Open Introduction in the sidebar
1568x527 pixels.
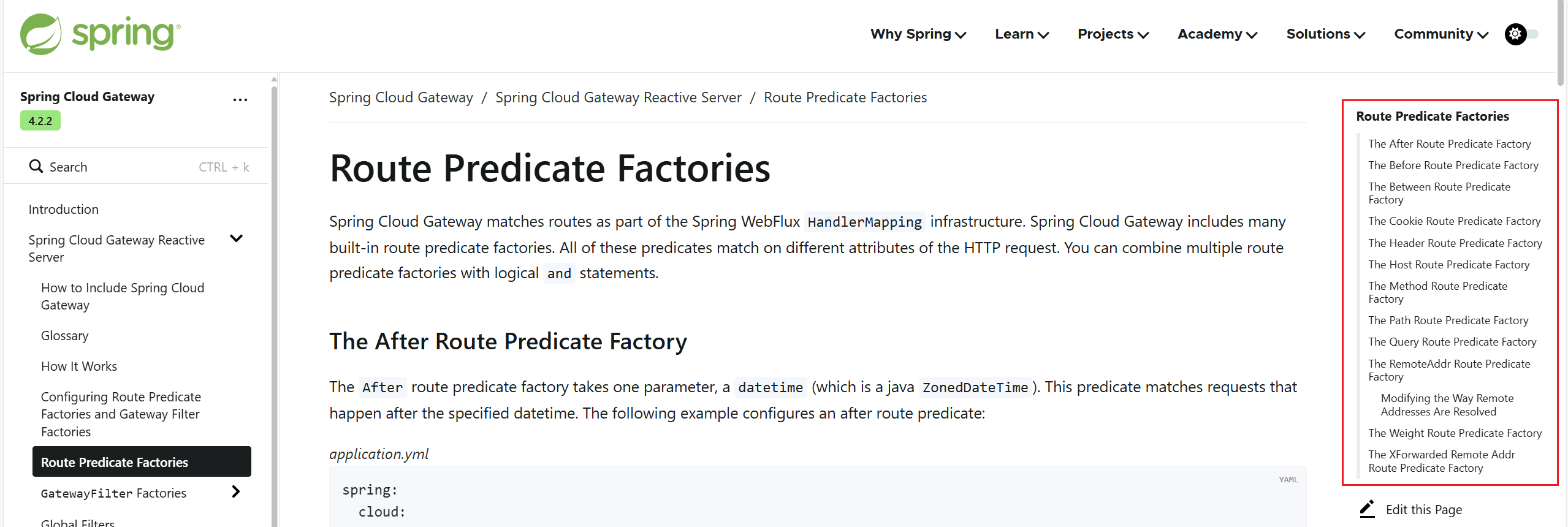[63, 210]
